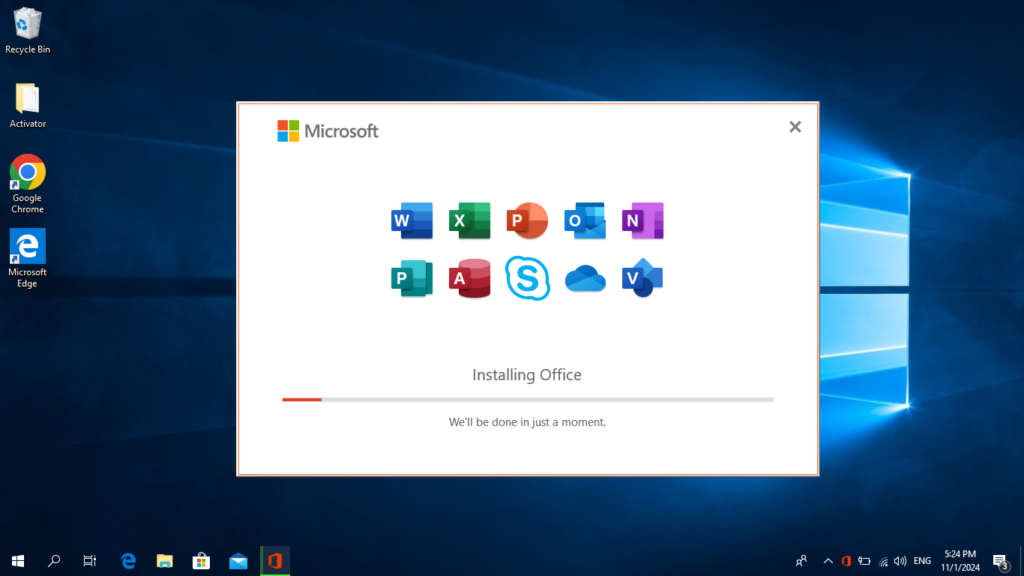Screen dimensions: 1024x576
Task: Open the Recycle Bin desktop icon
Action: 27,31
